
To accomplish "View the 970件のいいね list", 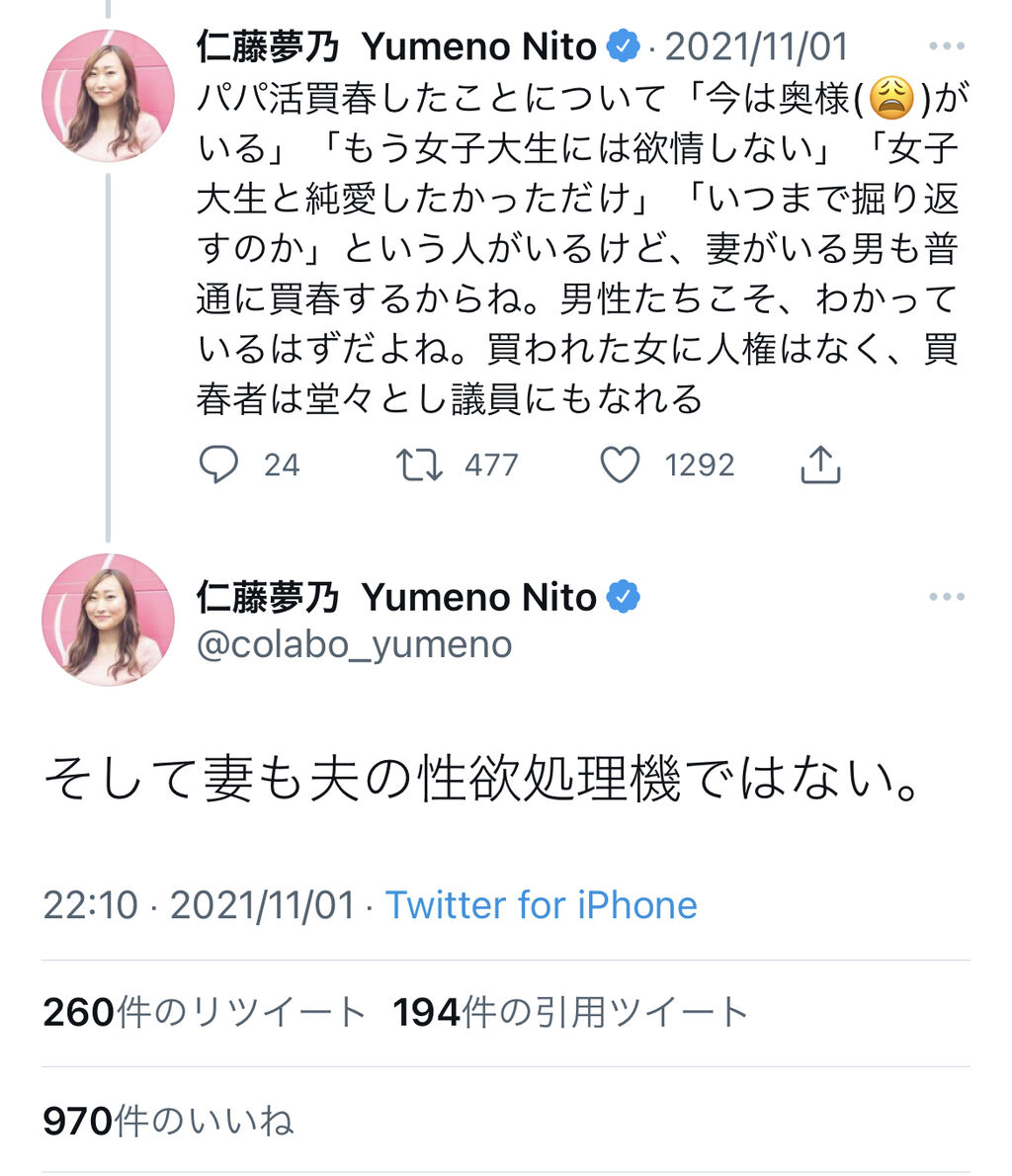I will pyautogui.click(x=169, y=1122).
